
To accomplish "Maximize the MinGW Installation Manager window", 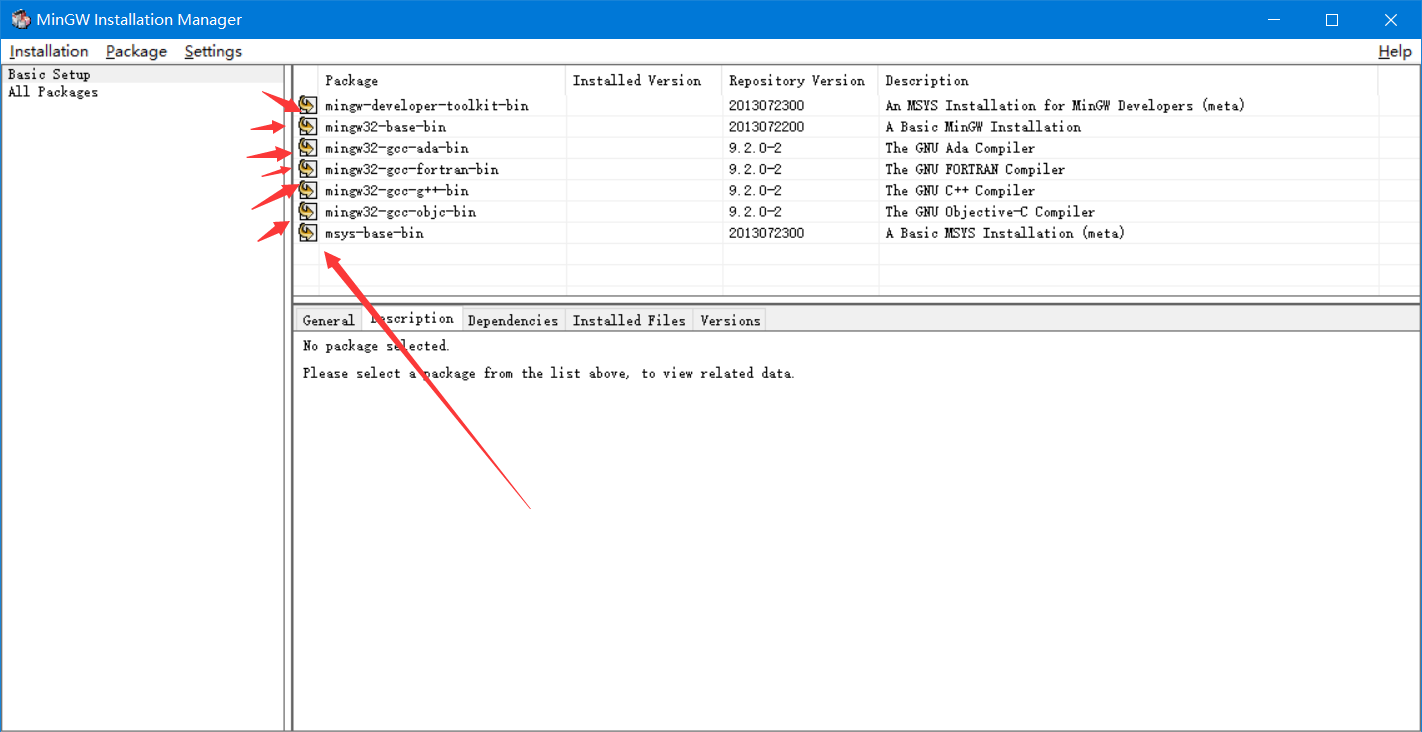I will pos(1332,19).
